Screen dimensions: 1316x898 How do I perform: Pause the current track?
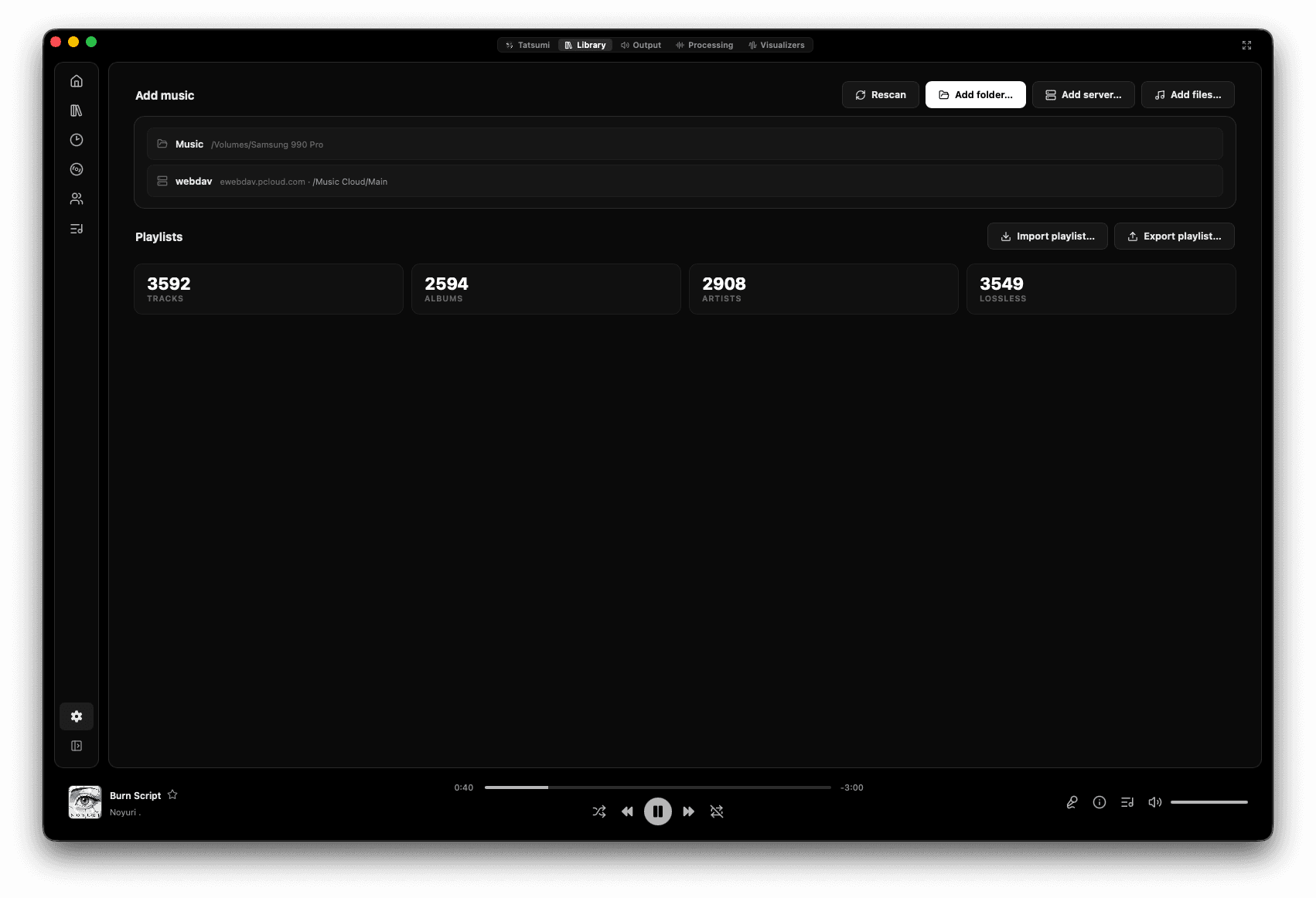(x=658, y=811)
